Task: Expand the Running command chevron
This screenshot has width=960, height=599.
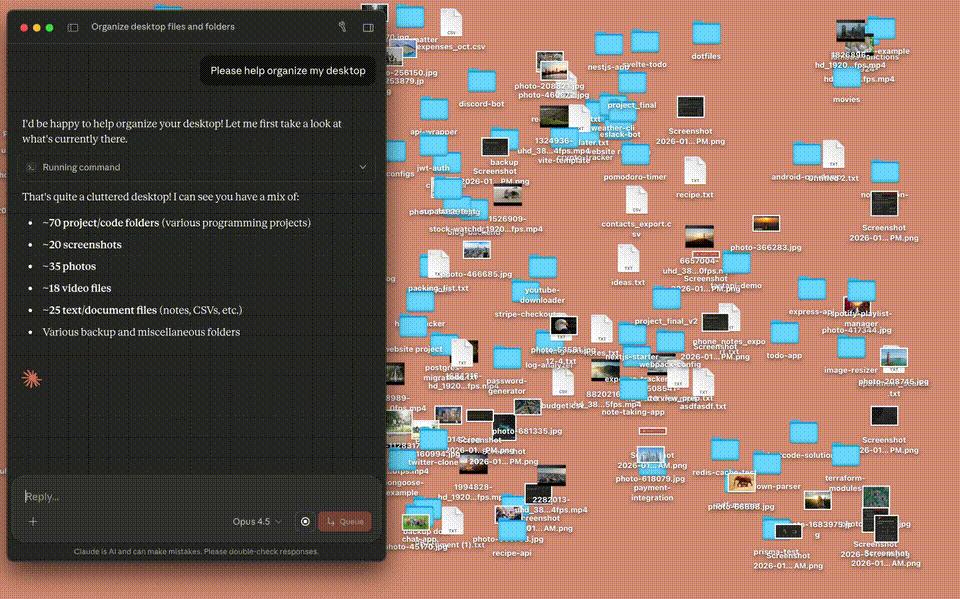Action: (363, 167)
